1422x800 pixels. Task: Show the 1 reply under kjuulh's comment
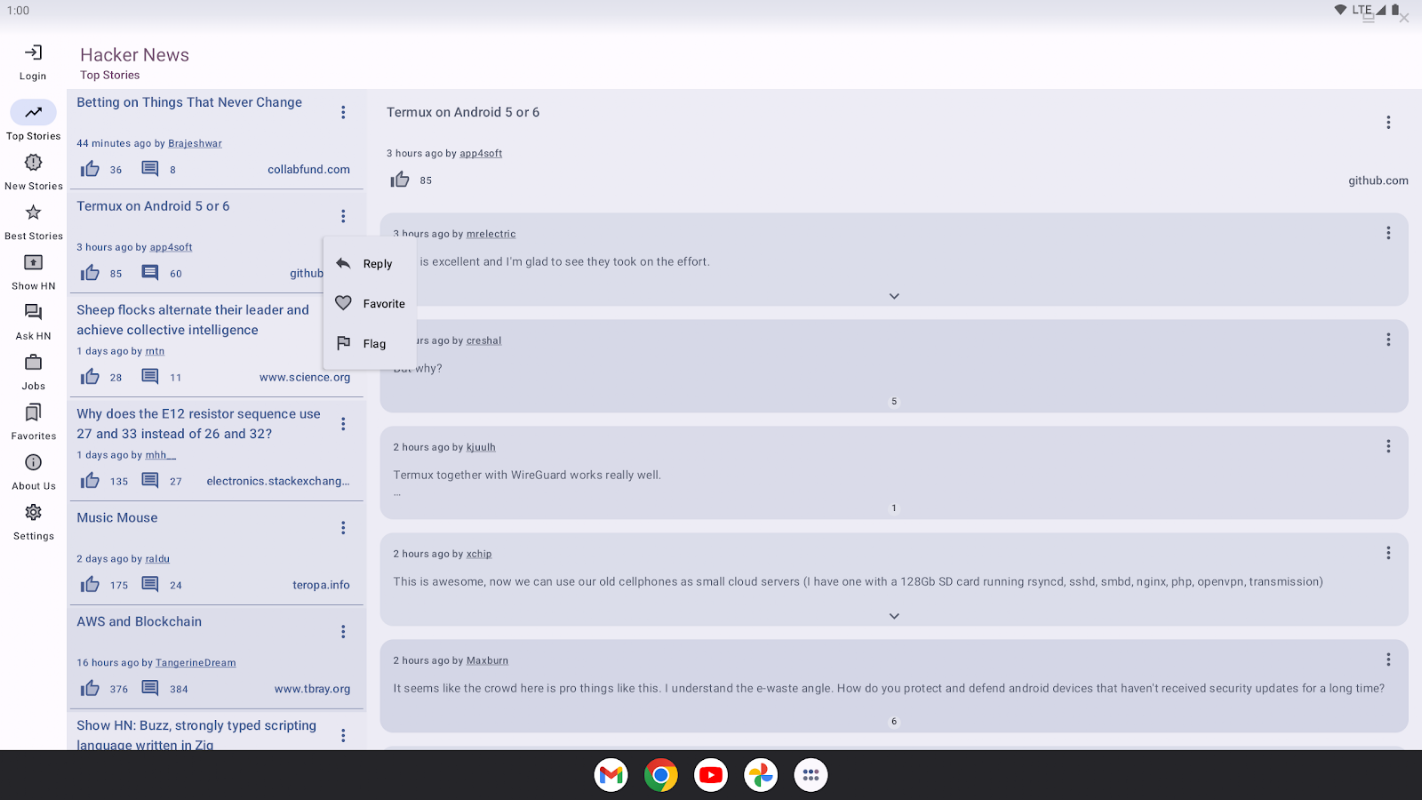894,508
